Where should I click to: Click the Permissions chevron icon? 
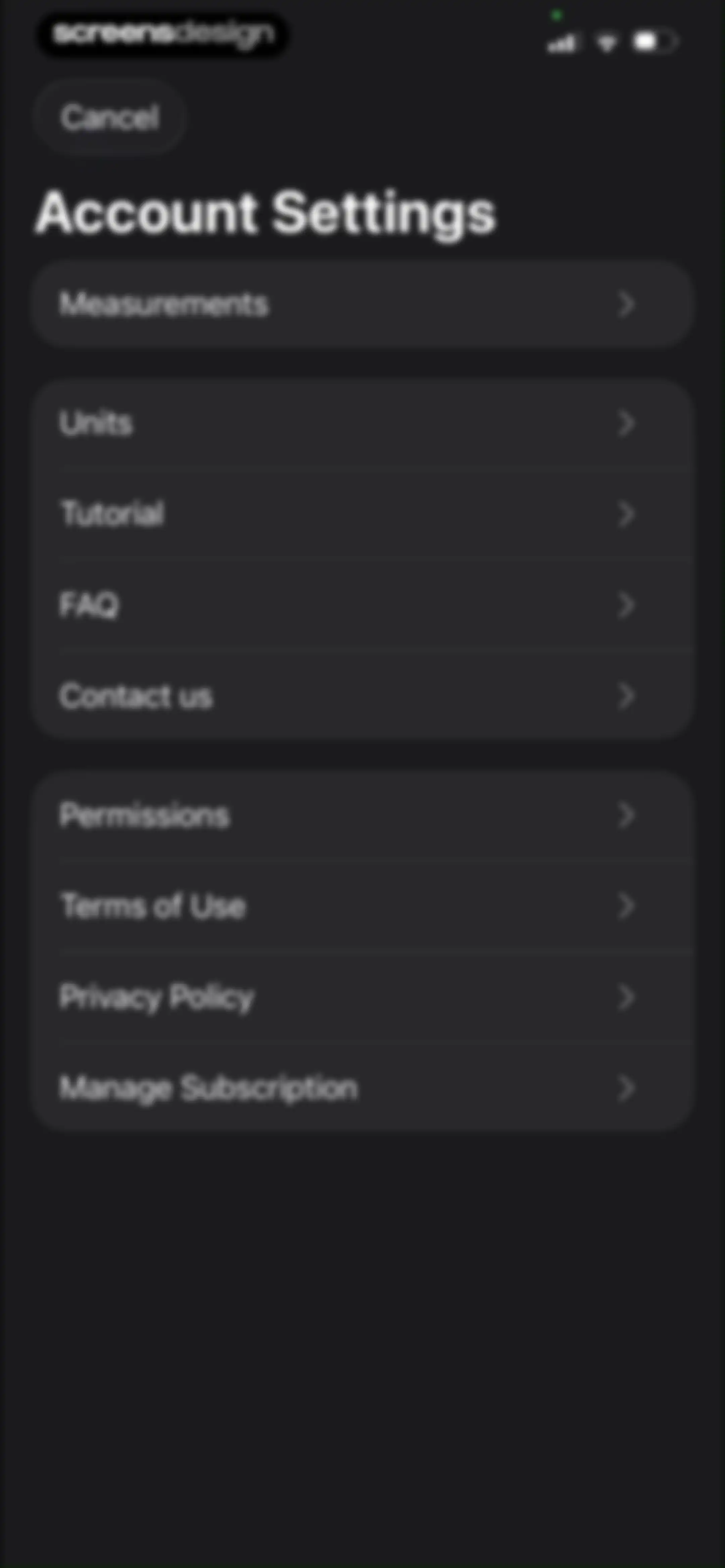coord(626,815)
